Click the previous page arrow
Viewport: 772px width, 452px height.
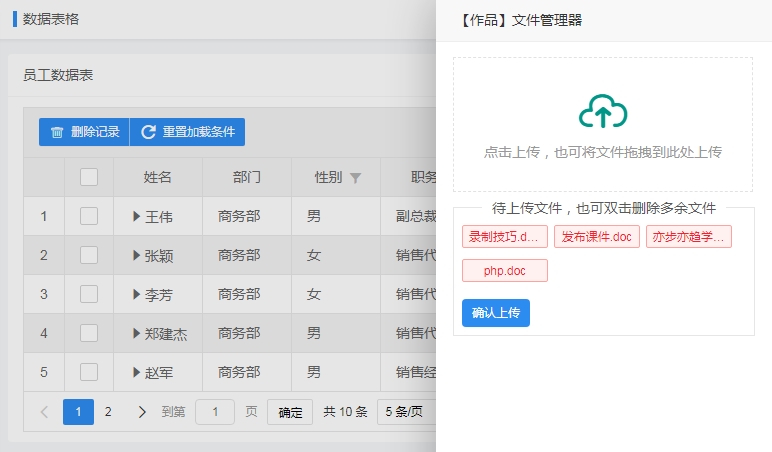point(44,412)
